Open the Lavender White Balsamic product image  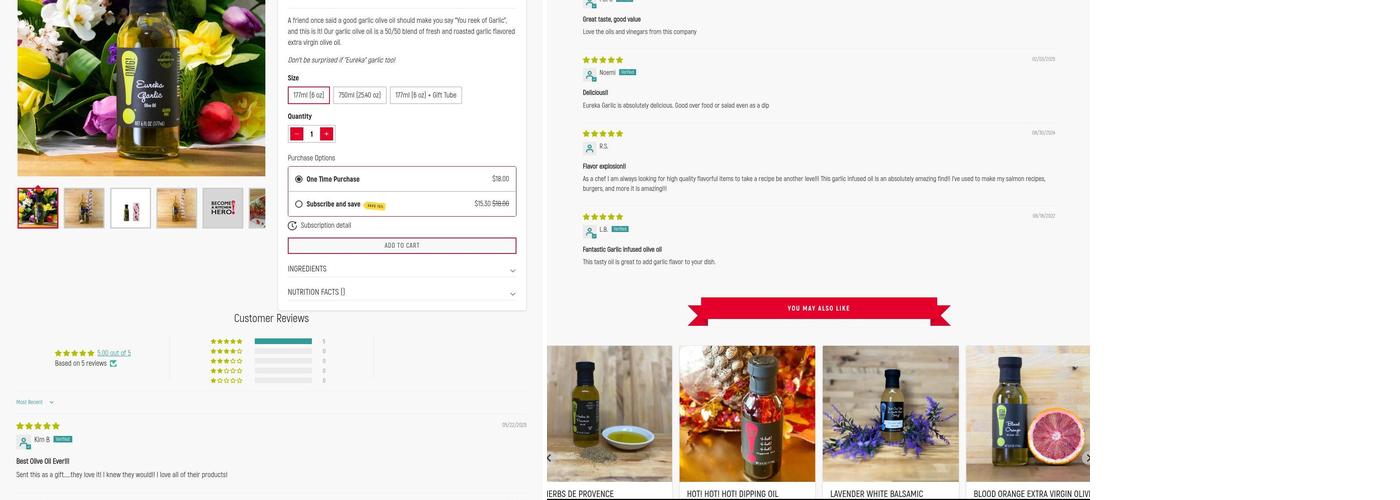coord(890,414)
